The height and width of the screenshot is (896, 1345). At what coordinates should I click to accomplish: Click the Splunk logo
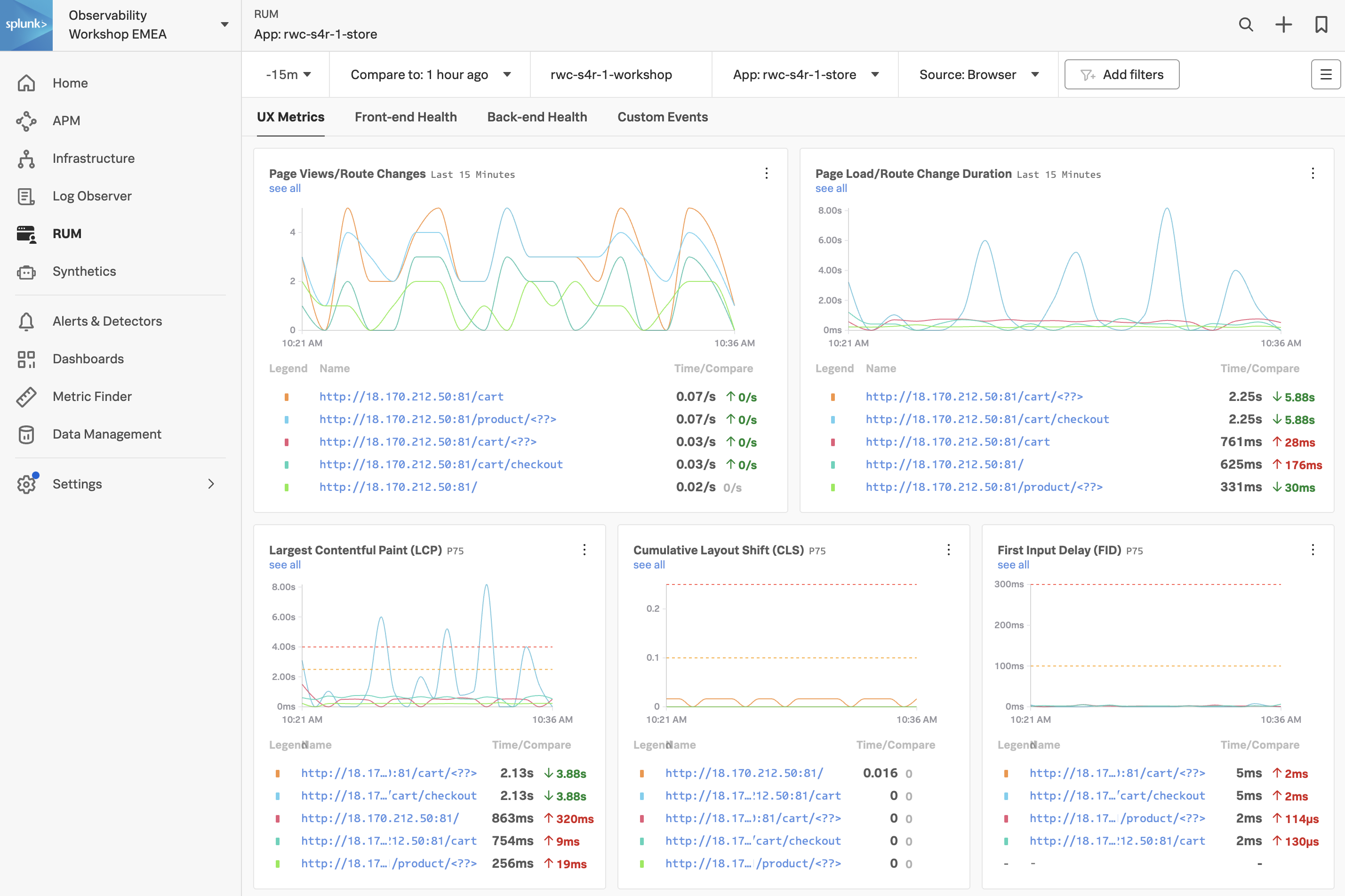tap(26, 25)
